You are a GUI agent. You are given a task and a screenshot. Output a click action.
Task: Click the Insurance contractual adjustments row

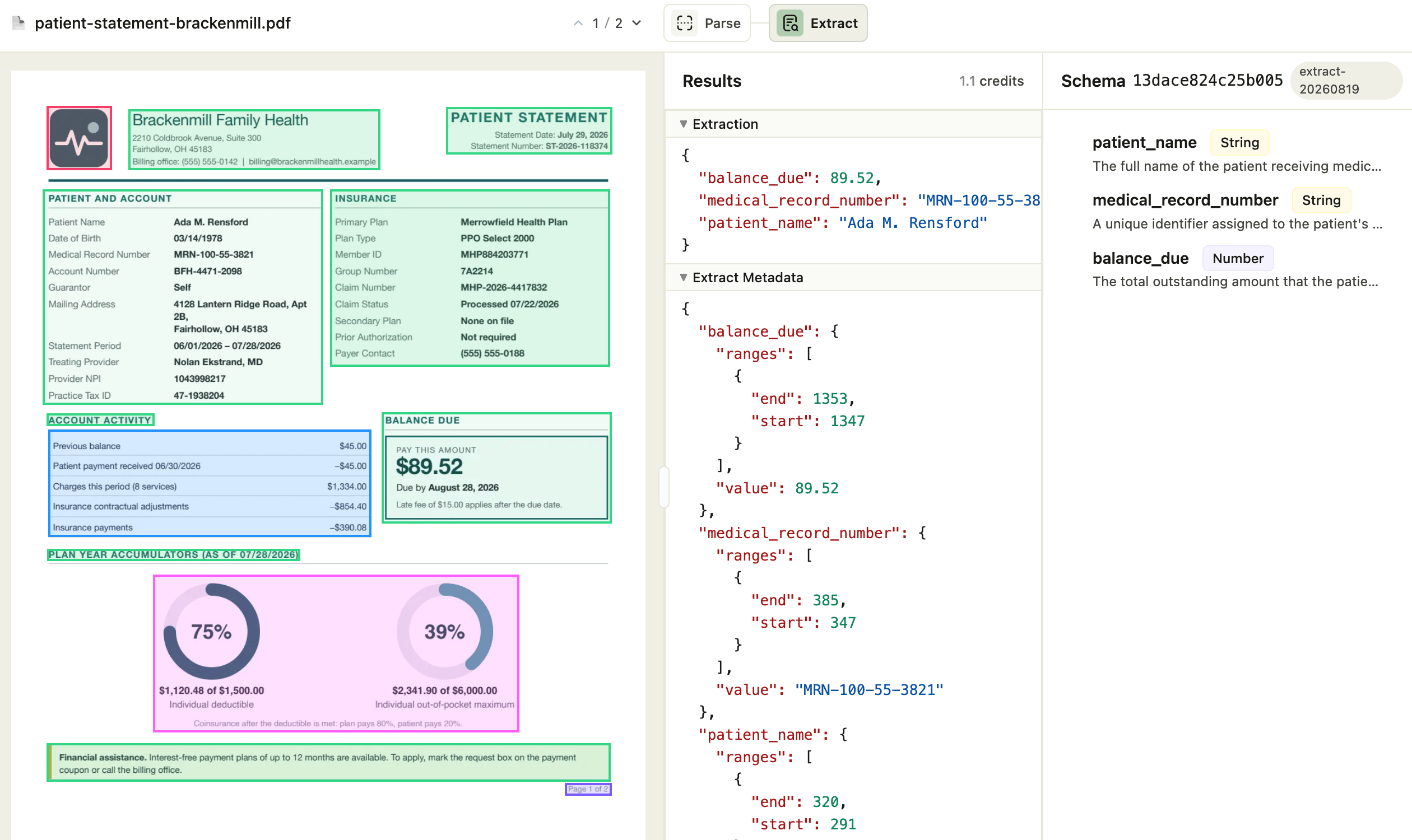click(210, 507)
